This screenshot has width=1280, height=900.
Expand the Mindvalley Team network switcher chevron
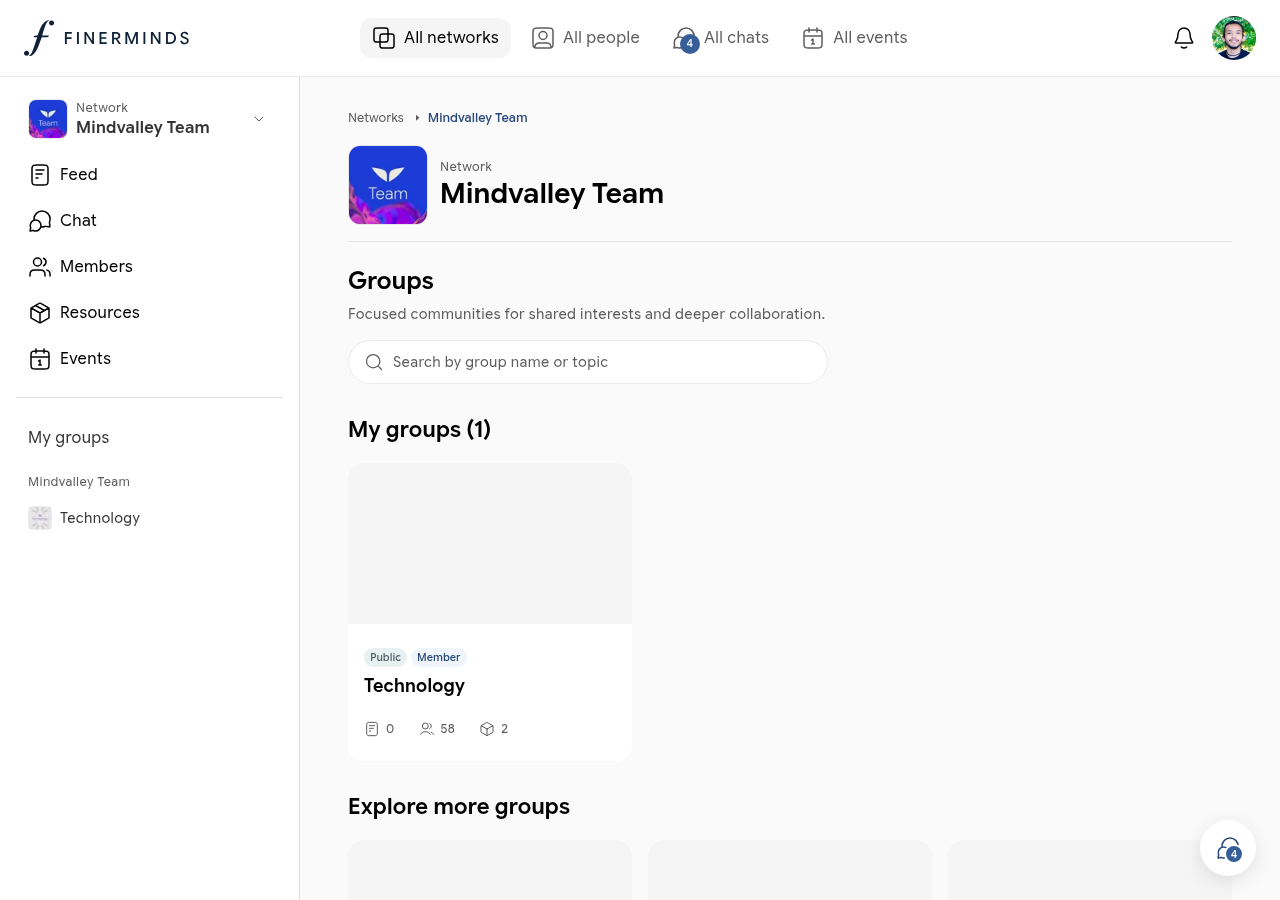click(259, 119)
